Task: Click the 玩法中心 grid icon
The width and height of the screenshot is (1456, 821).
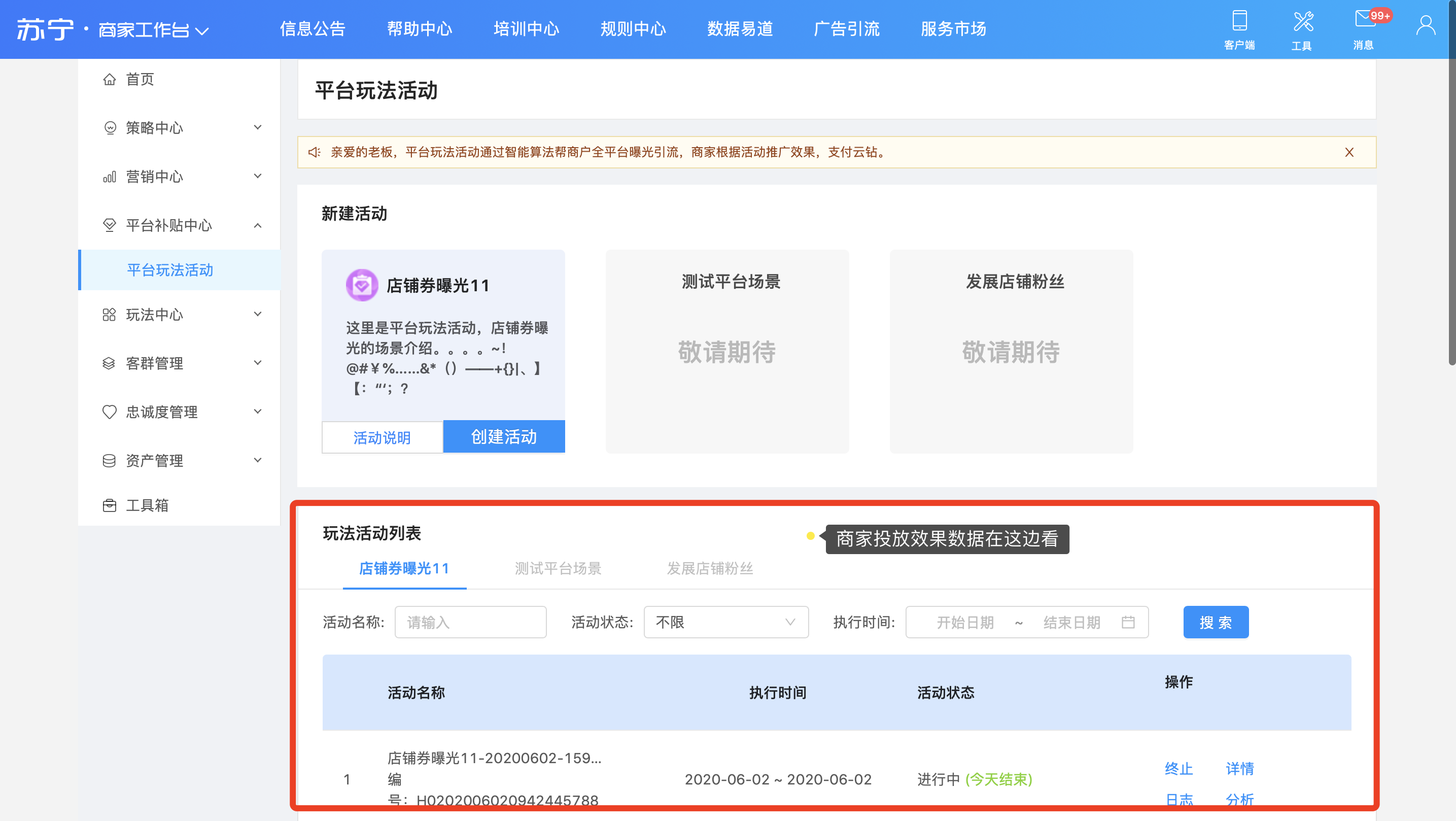Action: [109, 315]
